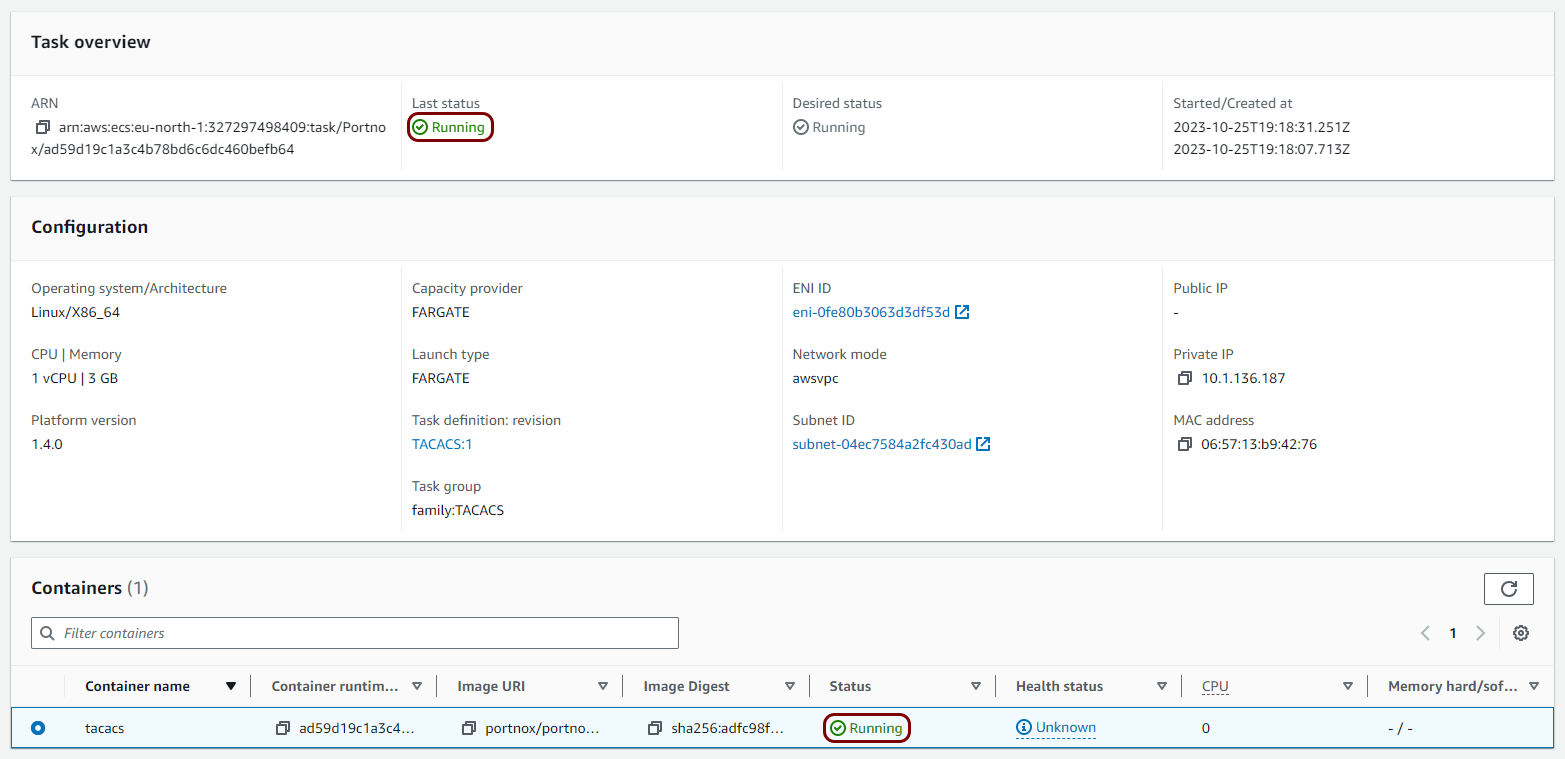This screenshot has width=1565, height=759.
Task: Open the Memory hard/soft column dropdown
Action: point(1533,686)
